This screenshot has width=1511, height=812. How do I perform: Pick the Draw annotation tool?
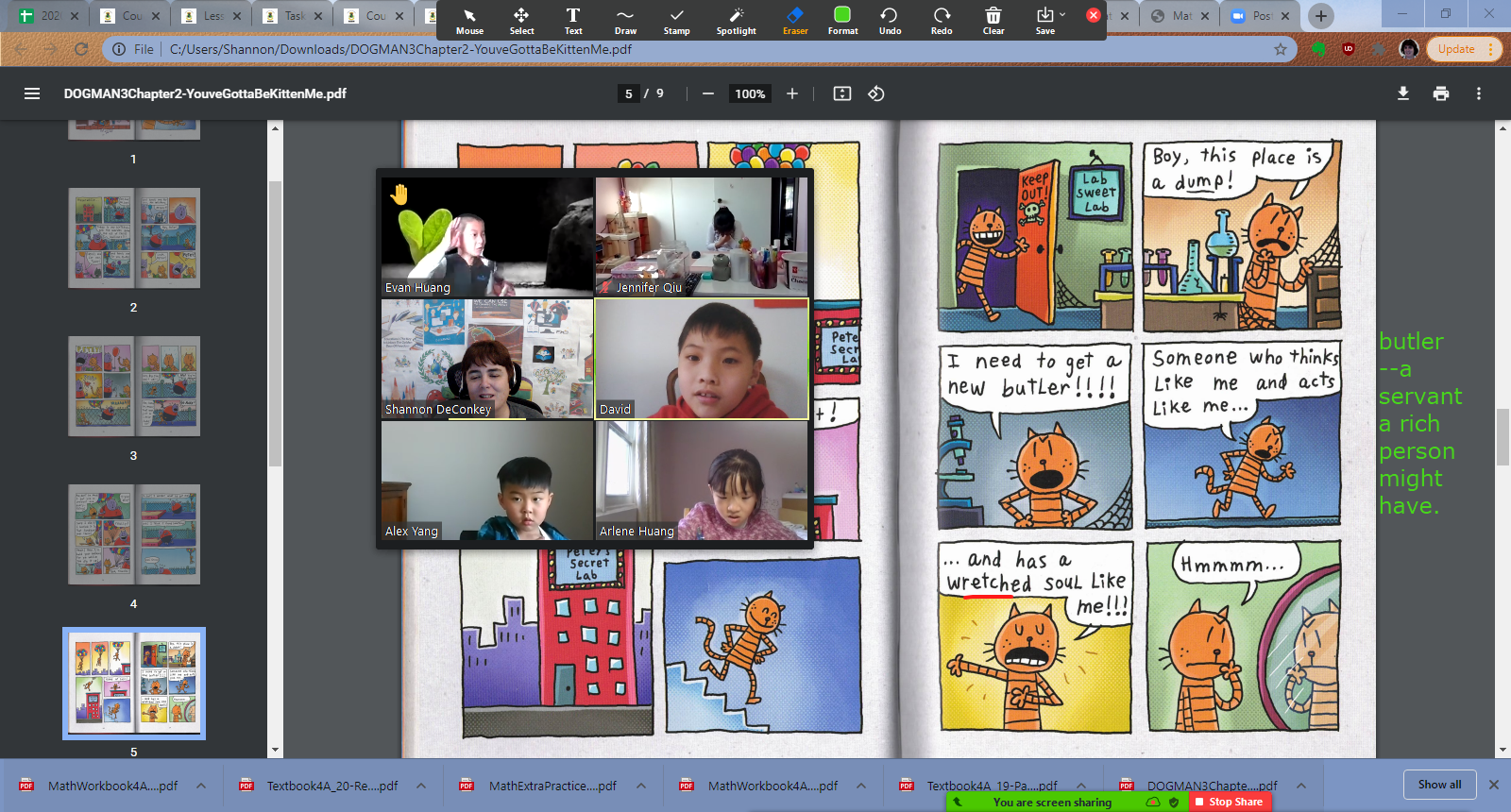pyautogui.click(x=625, y=21)
